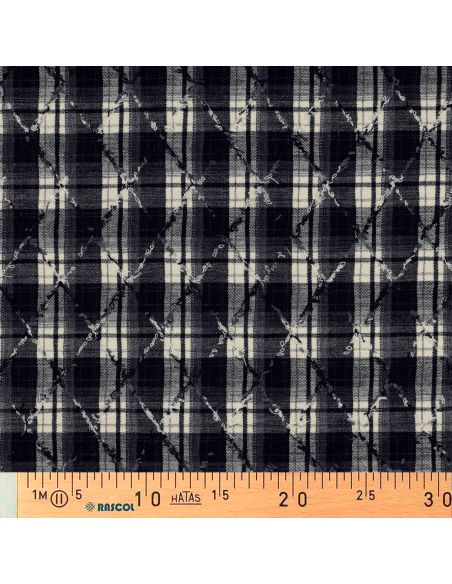Click the RASCOL brand text
Screen dimensions: 452x584
click(x=116, y=507)
